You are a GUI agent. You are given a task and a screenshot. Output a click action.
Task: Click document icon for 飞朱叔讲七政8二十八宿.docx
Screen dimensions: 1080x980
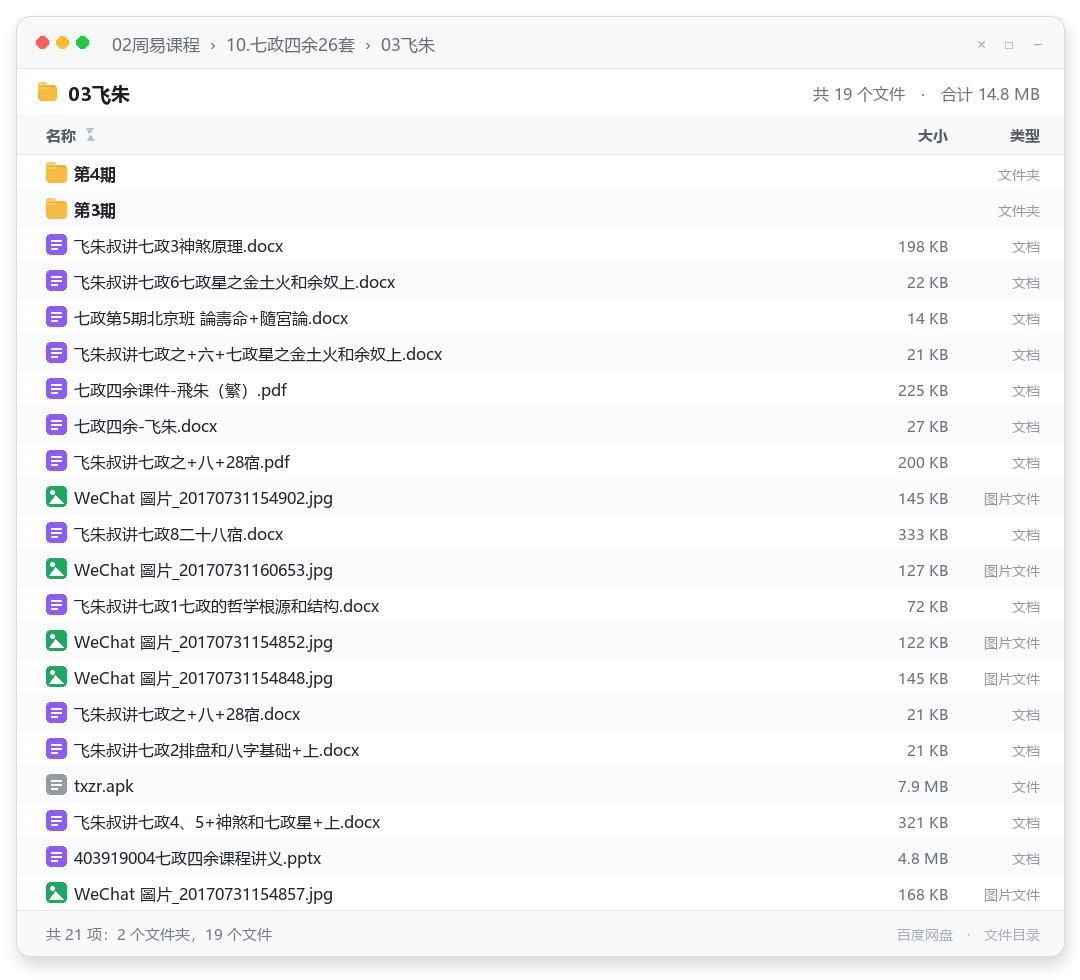click(56, 534)
